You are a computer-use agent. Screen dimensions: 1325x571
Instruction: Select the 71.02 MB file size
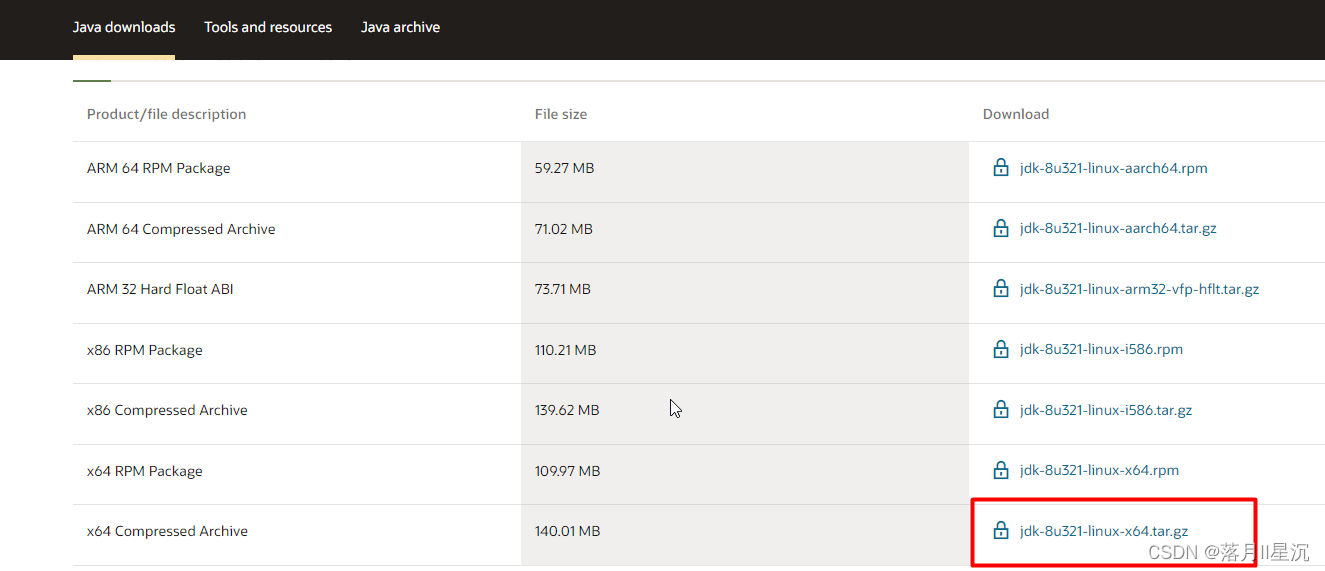pyautogui.click(x=564, y=229)
